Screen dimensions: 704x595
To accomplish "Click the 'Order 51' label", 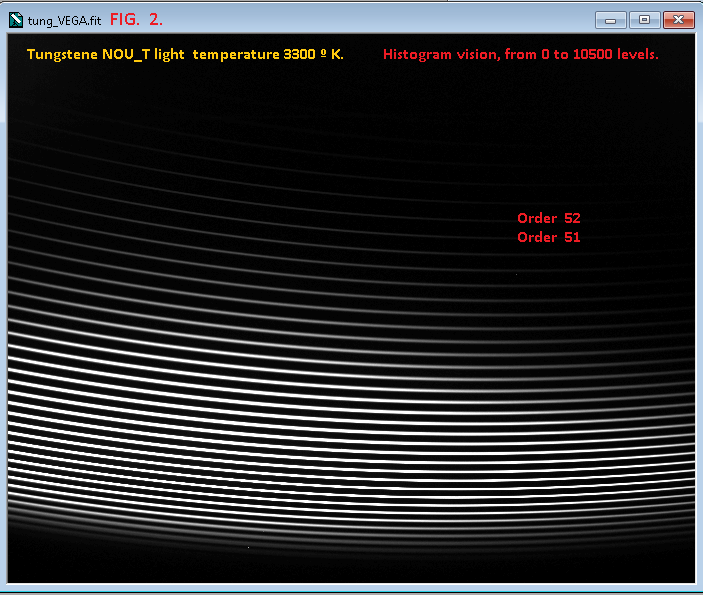I will coord(549,237).
